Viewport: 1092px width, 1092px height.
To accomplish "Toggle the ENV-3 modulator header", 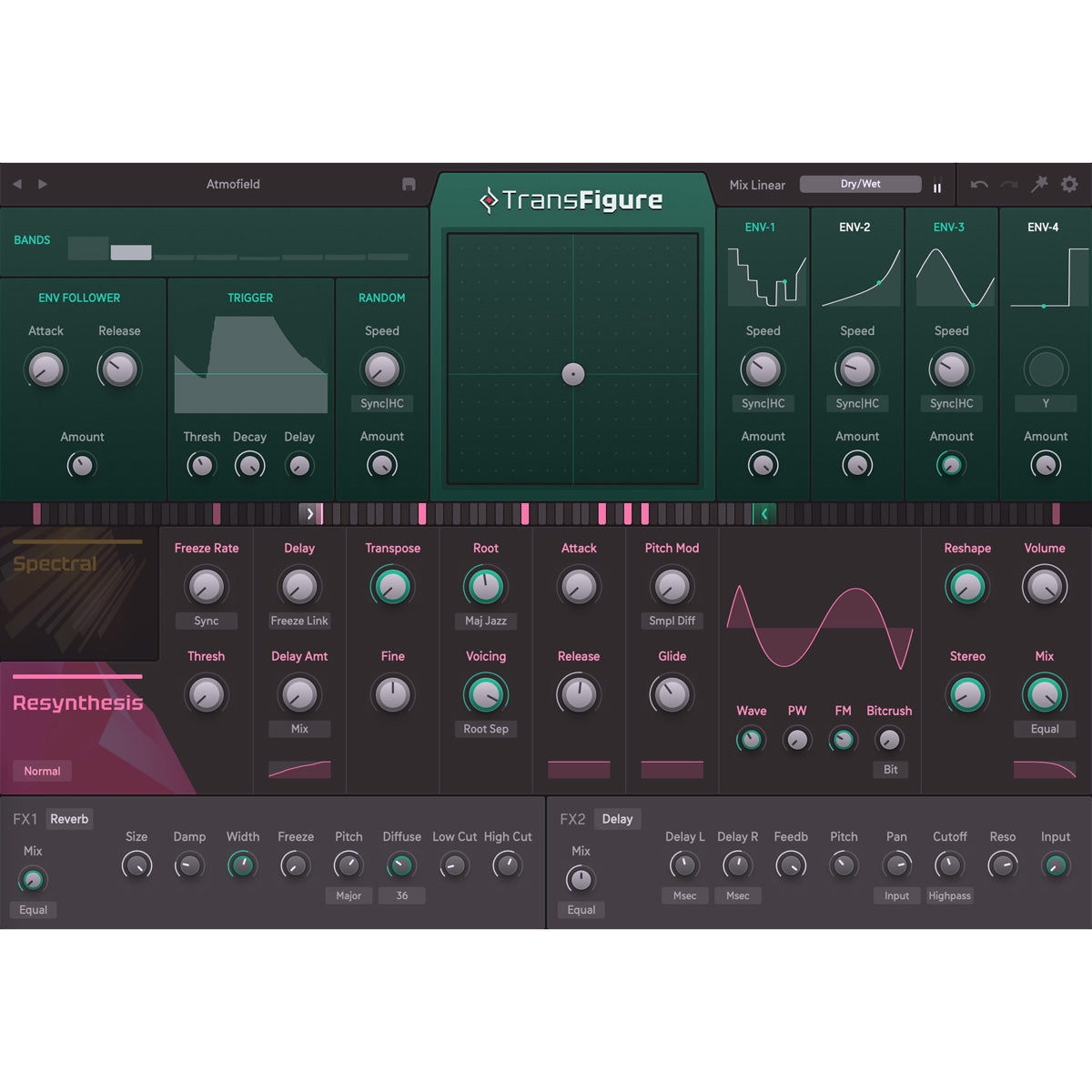I will pyautogui.click(x=948, y=227).
